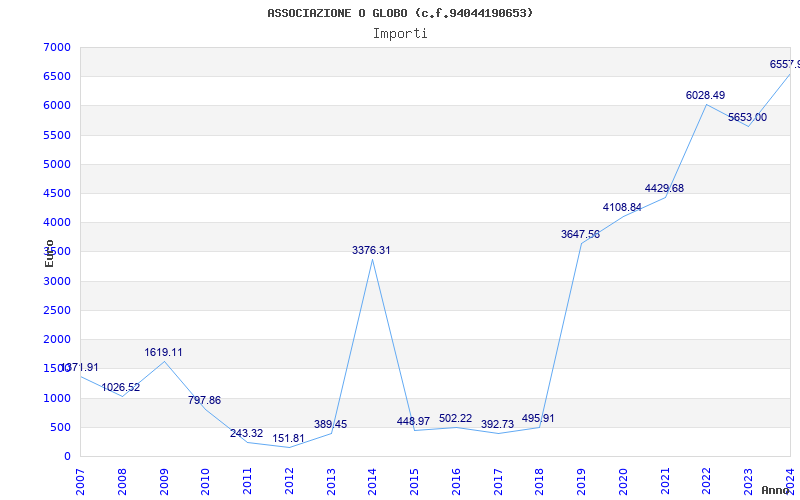Click the 2011 year label

247,482
